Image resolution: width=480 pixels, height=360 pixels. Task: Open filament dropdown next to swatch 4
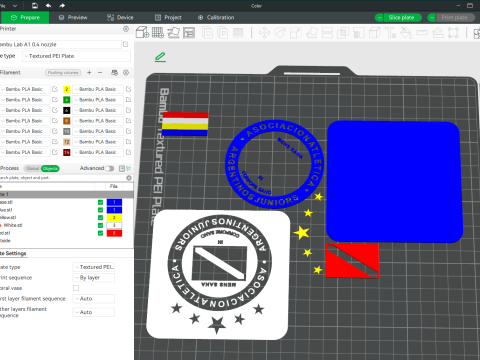coord(98,100)
